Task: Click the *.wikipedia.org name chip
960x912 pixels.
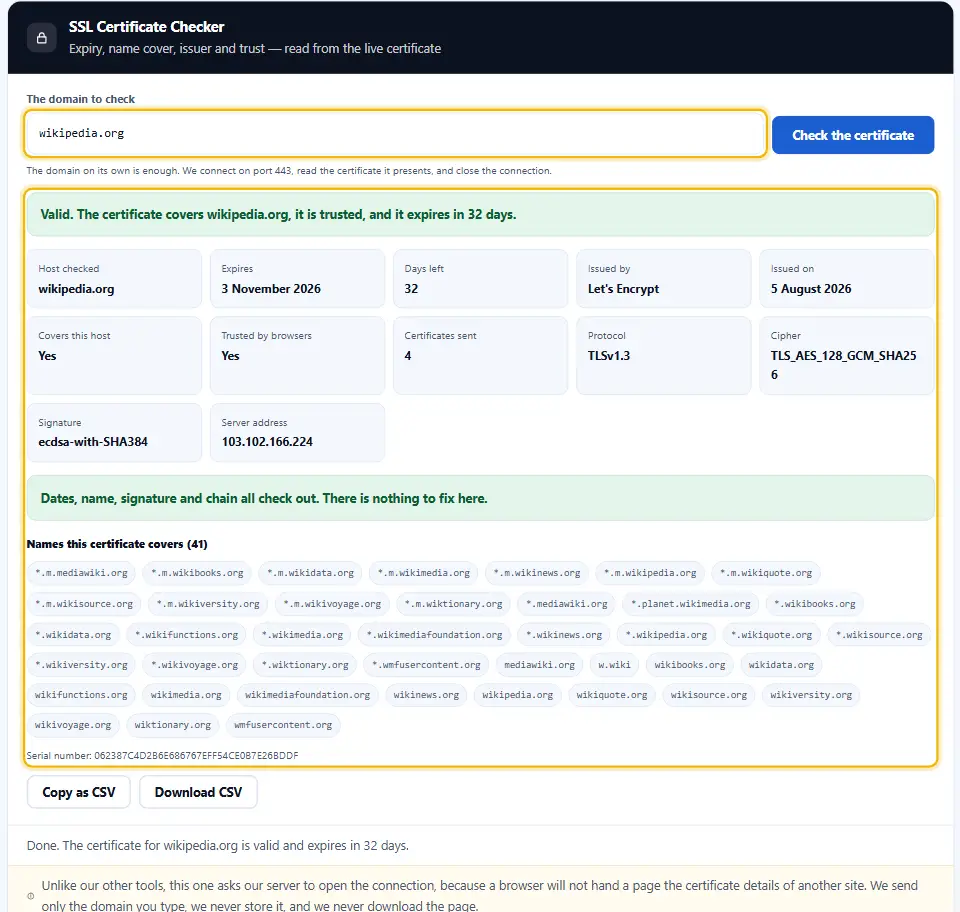Action: point(666,635)
